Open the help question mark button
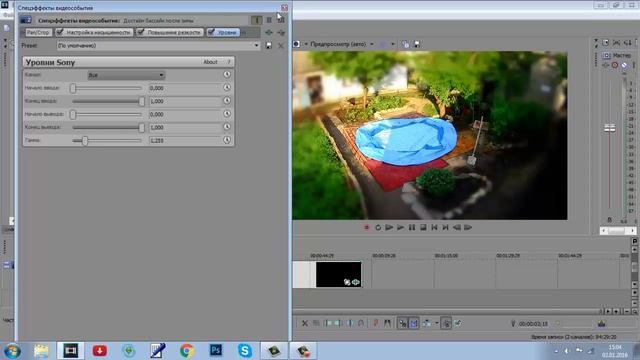 pyautogui.click(x=229, y=62)
